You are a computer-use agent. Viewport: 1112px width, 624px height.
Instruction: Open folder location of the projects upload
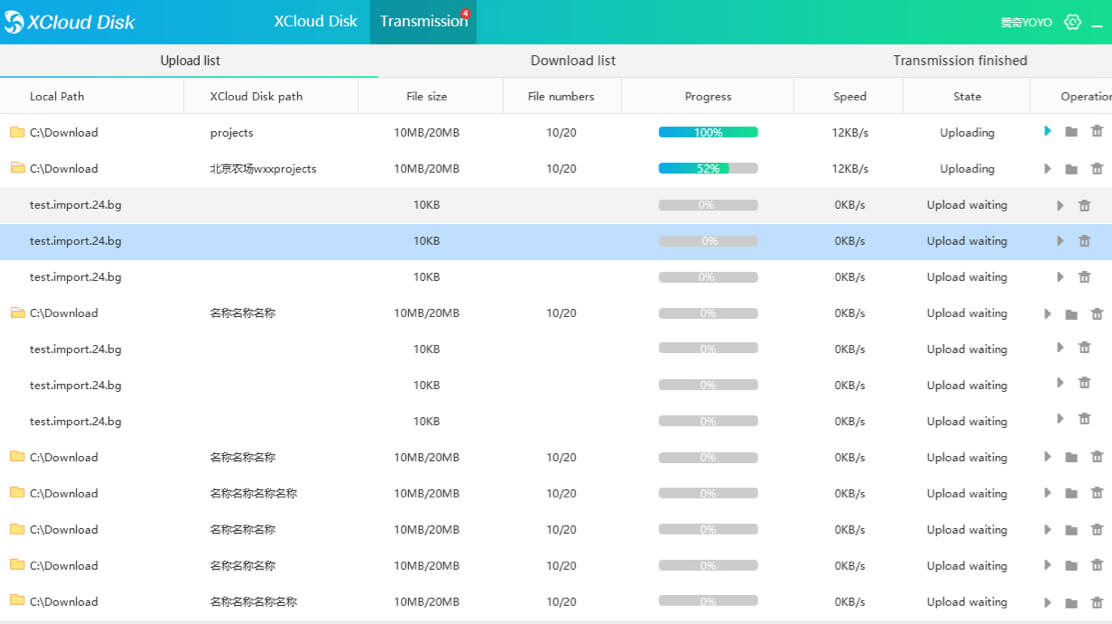[1072, 132]
